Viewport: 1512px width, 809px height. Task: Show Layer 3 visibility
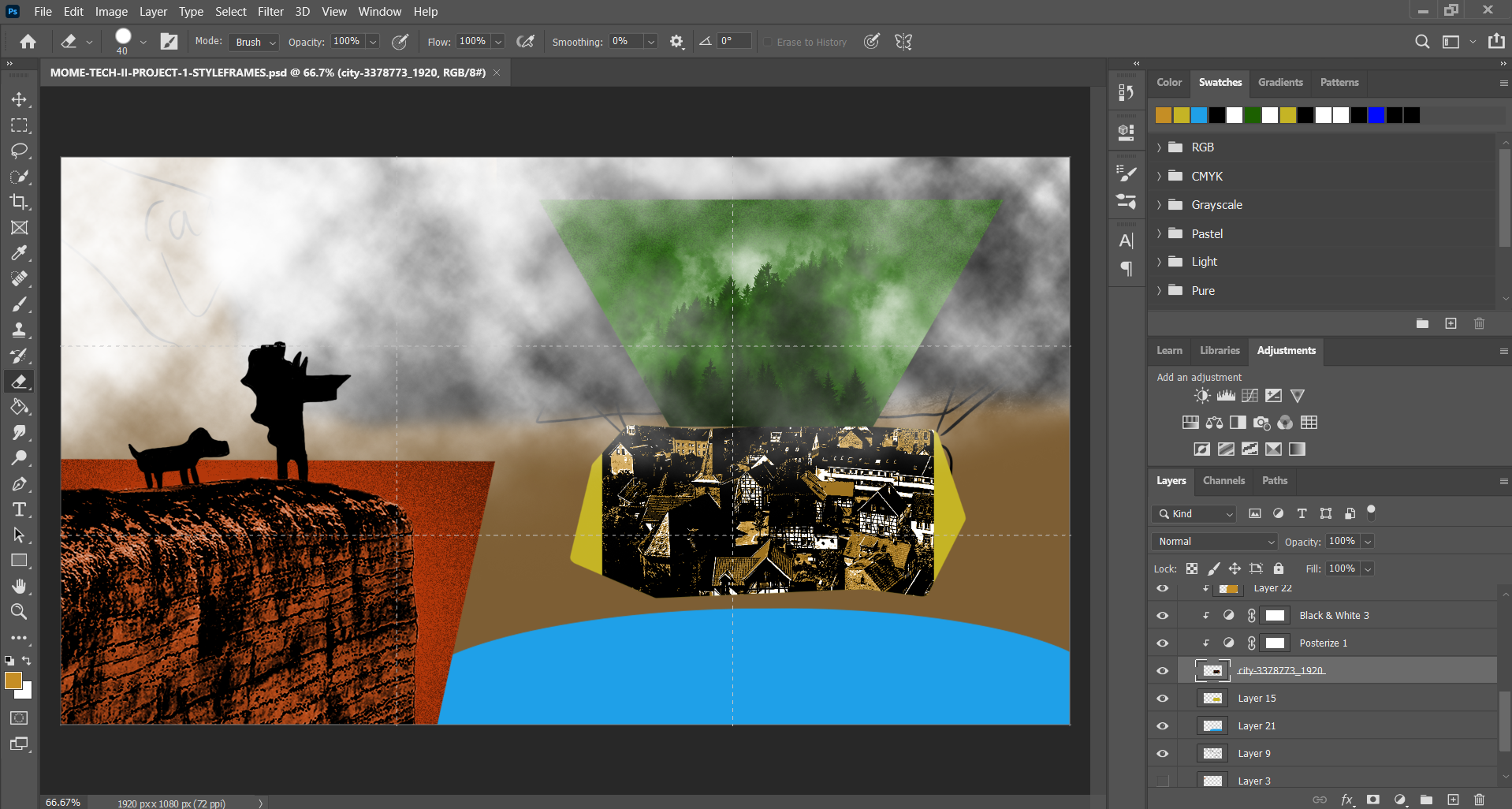coord(1162,781)
